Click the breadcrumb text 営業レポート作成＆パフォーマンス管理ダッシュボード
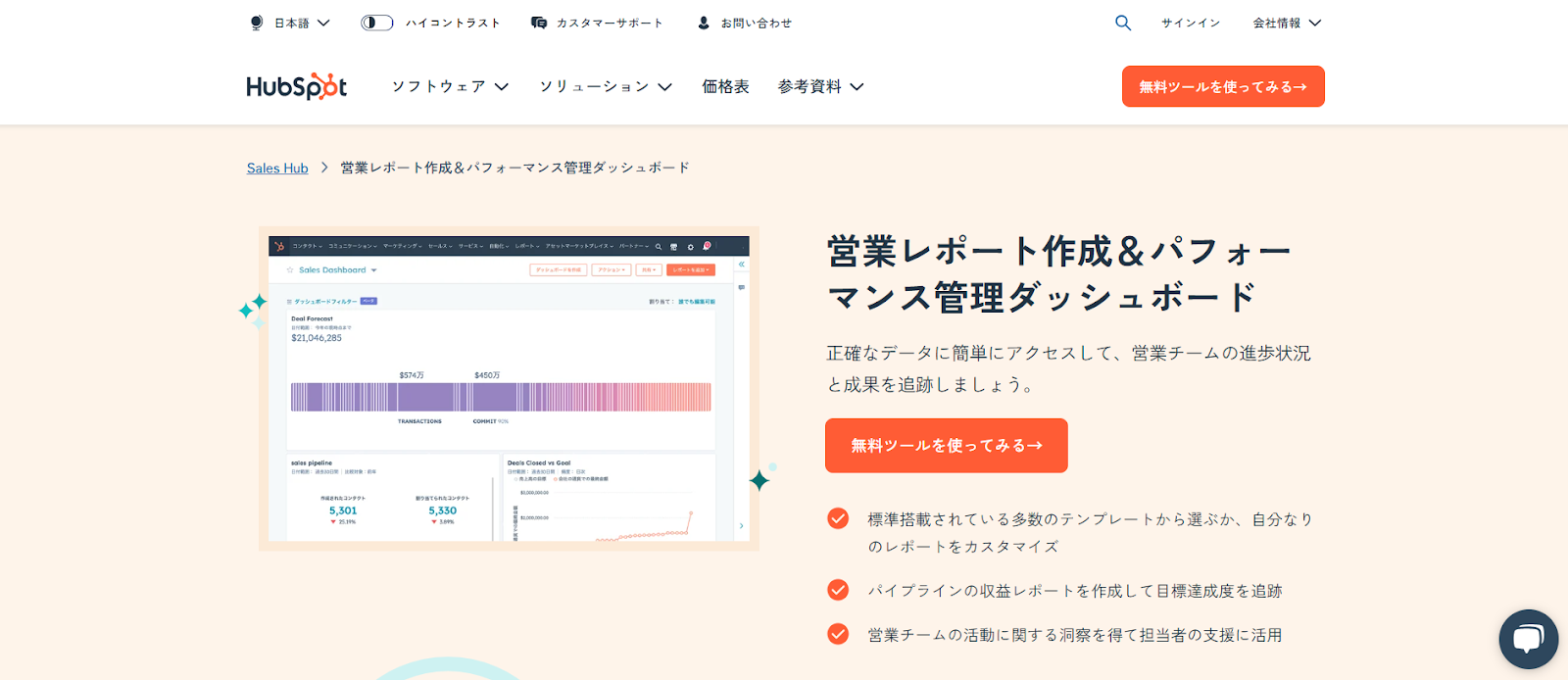 [514, 168]
